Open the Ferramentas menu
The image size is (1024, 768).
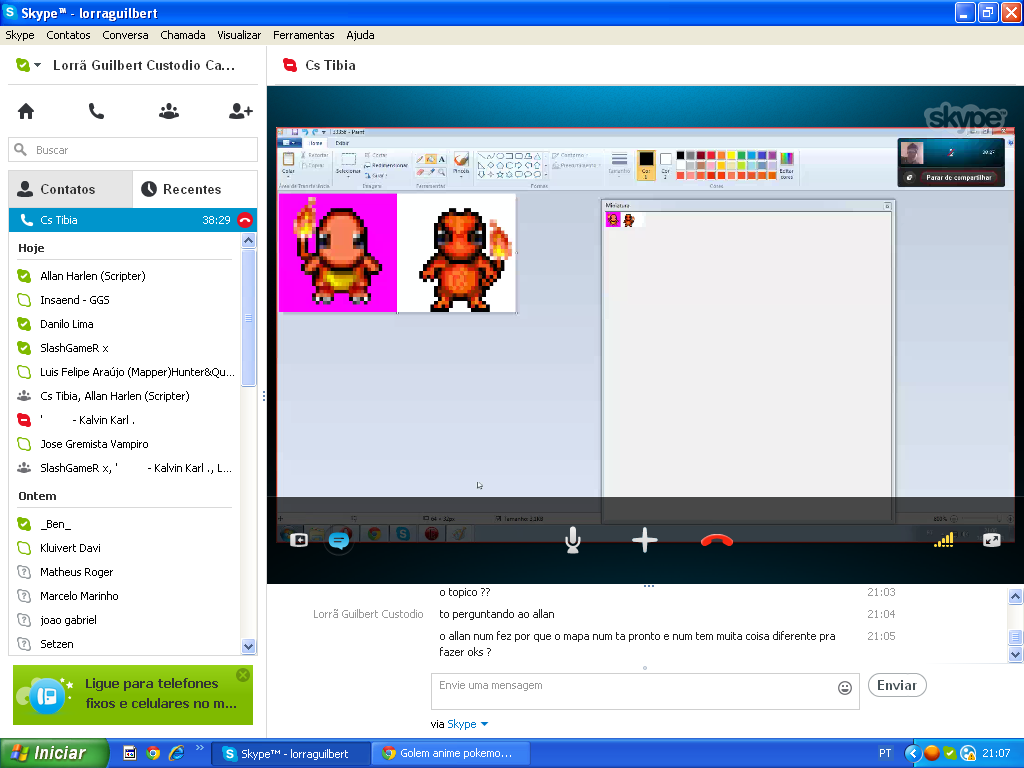coord(304,35)
